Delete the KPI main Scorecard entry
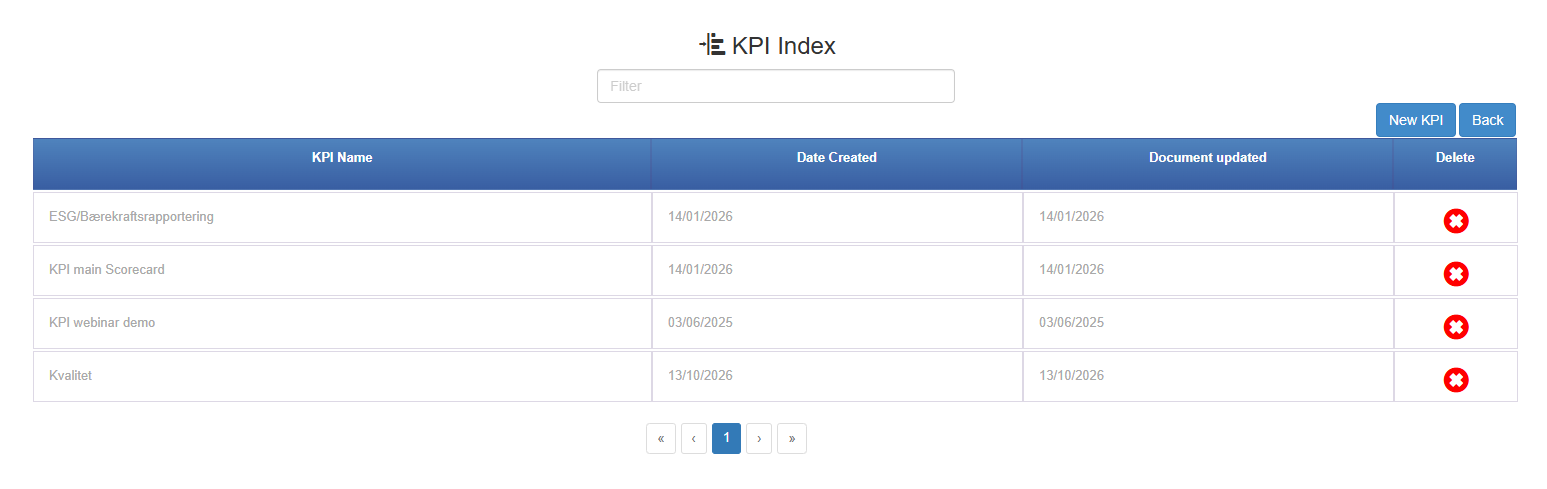The height and width of the screenshot is (489, 1547). (1456, 273)
